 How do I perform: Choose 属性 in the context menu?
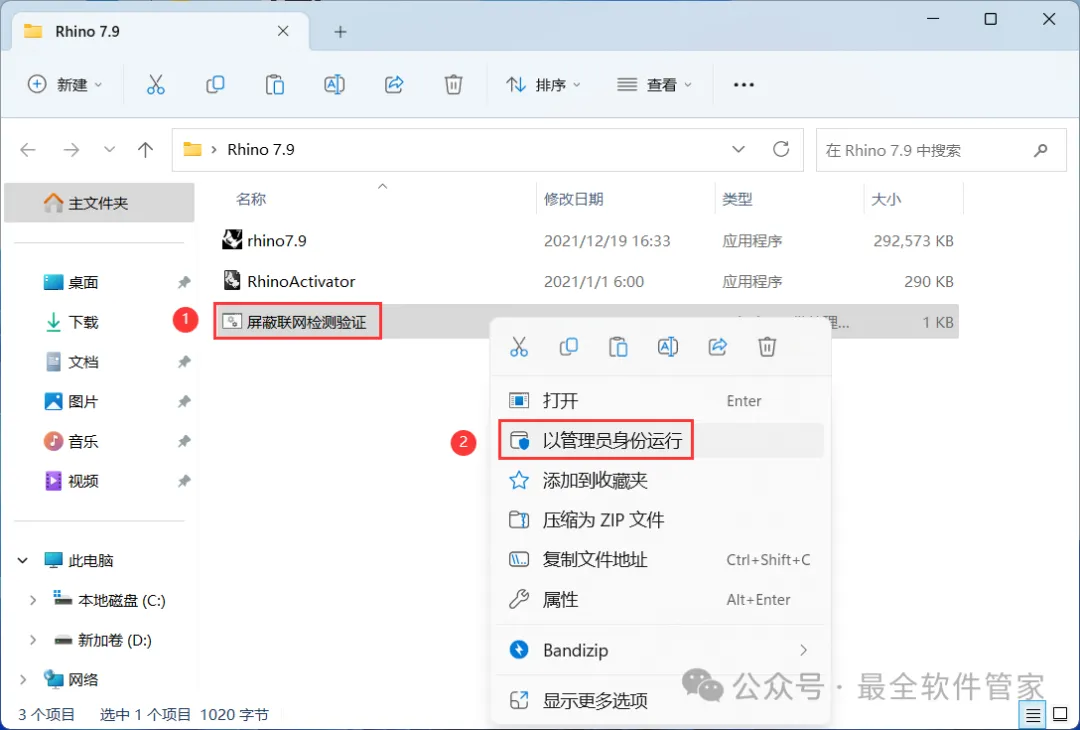pos(660,600)
